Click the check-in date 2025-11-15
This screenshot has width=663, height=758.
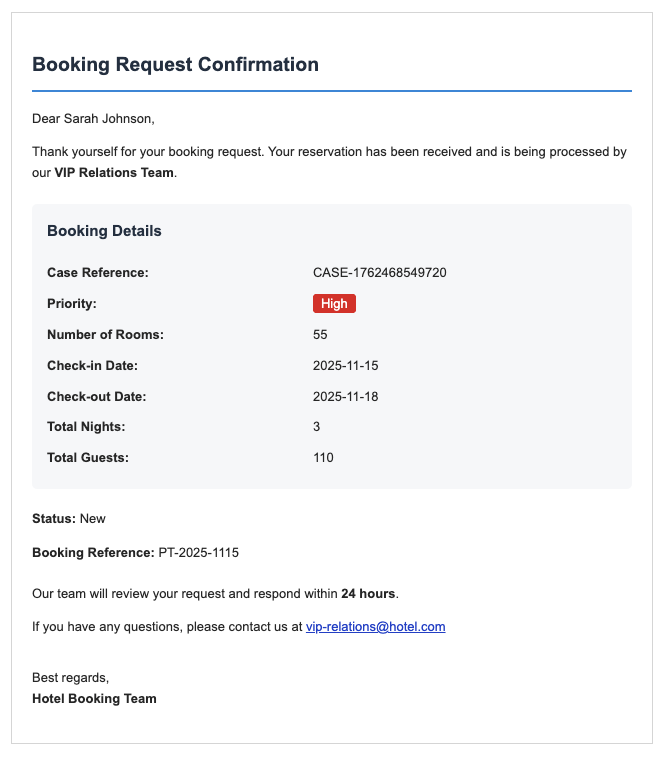(346, 365)
